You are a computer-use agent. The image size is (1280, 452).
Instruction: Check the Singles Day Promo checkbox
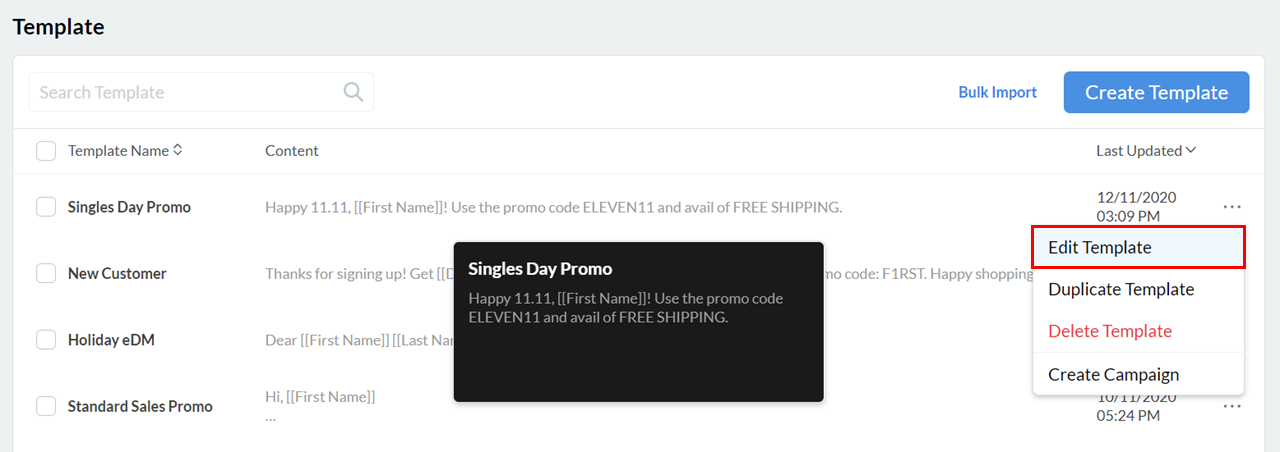pyautogui.click(x=46, y=207)
